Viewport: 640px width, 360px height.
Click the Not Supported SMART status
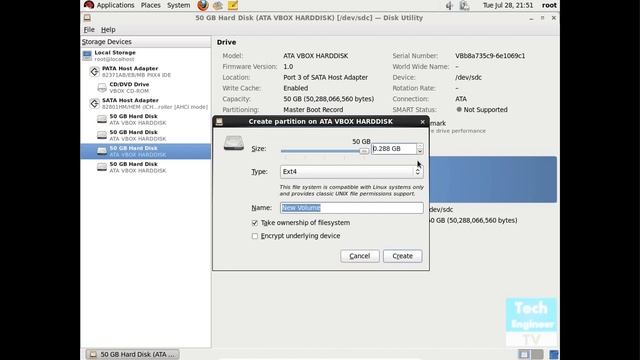[482, 109]
